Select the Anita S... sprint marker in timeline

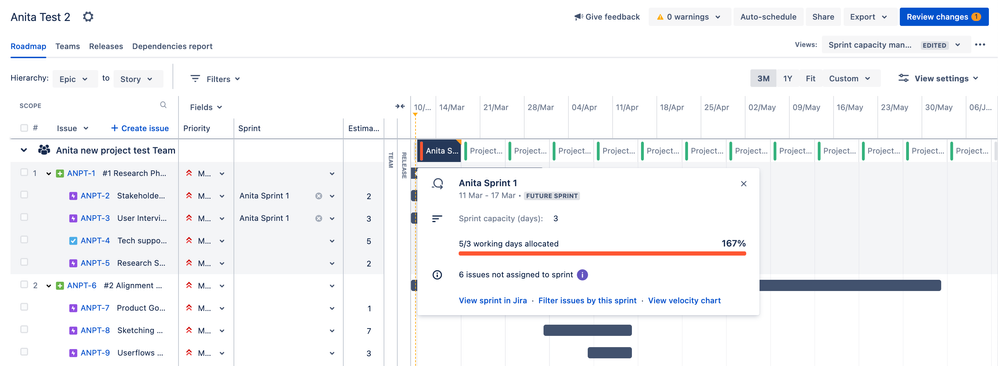(439, 151)
